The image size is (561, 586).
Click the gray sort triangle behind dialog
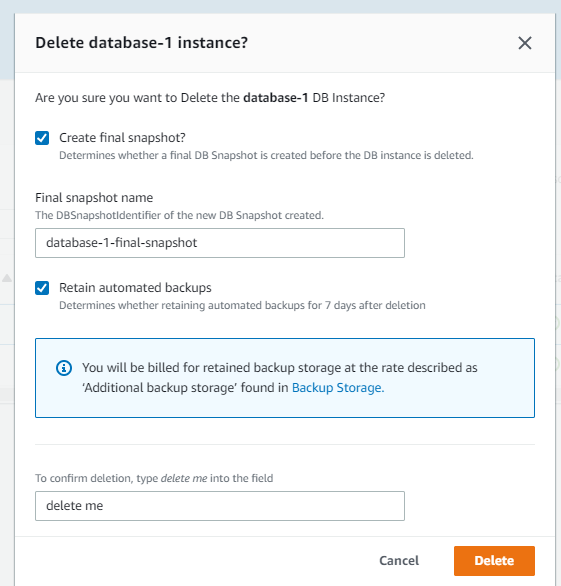coord(7,278)
